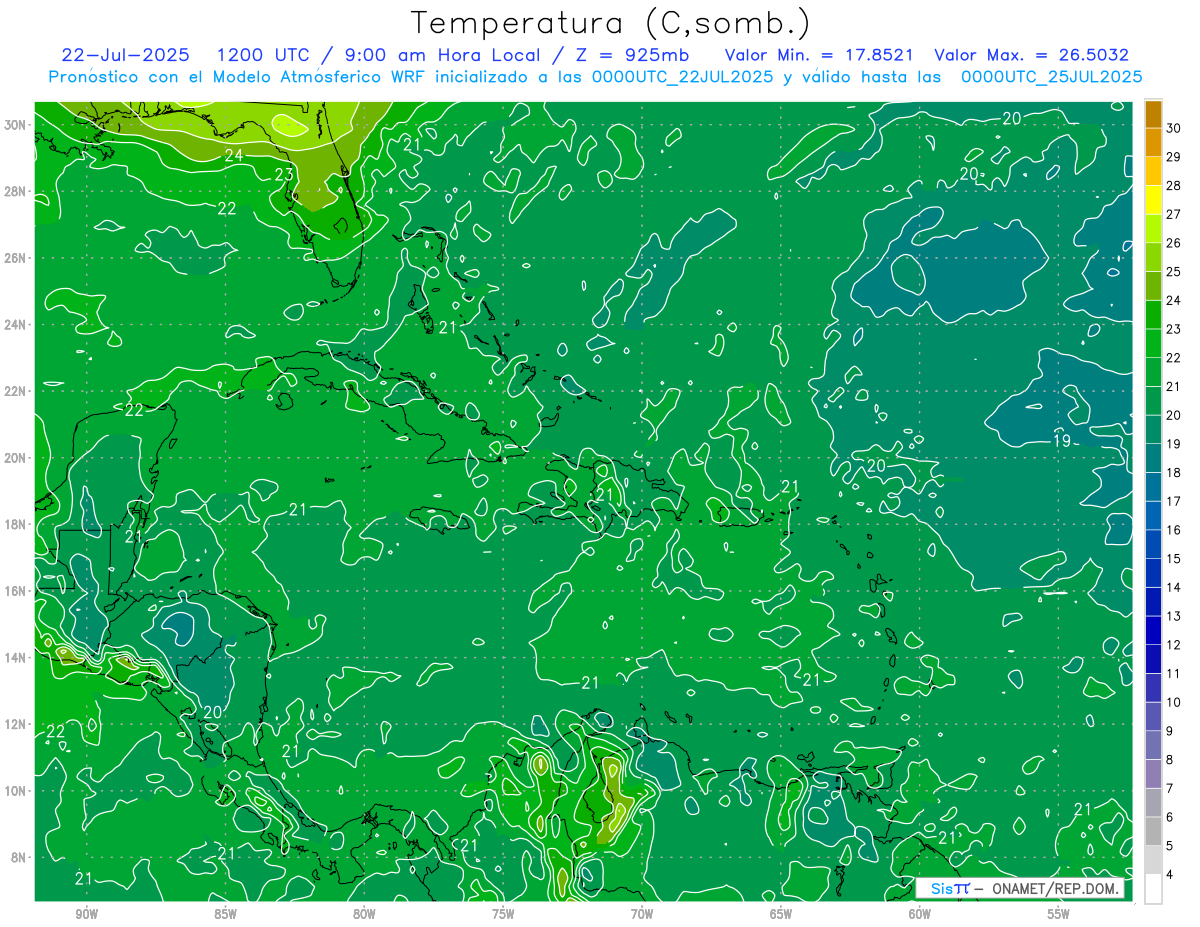Click latitude axis label '10N'
The height and width of the screenshot is (927, 1200).
(x=15, y=791)
